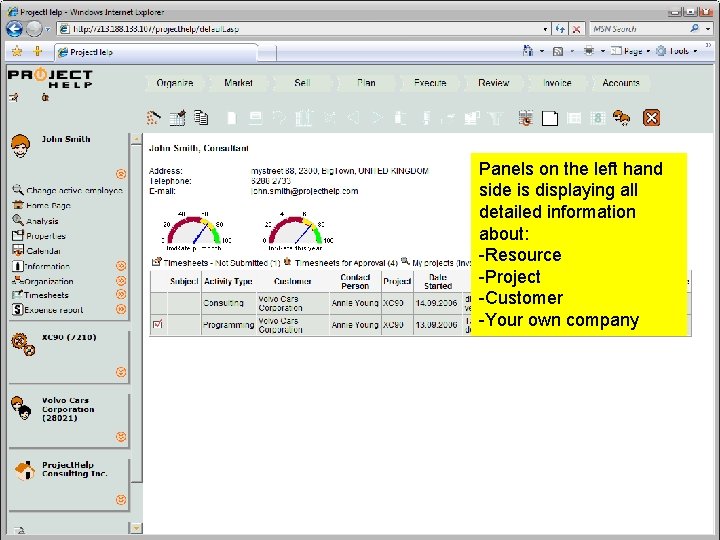The width and height of the screenshot is (720, 540).
Task: Expand the Expense report section arrow
Action: pos(121,309)
